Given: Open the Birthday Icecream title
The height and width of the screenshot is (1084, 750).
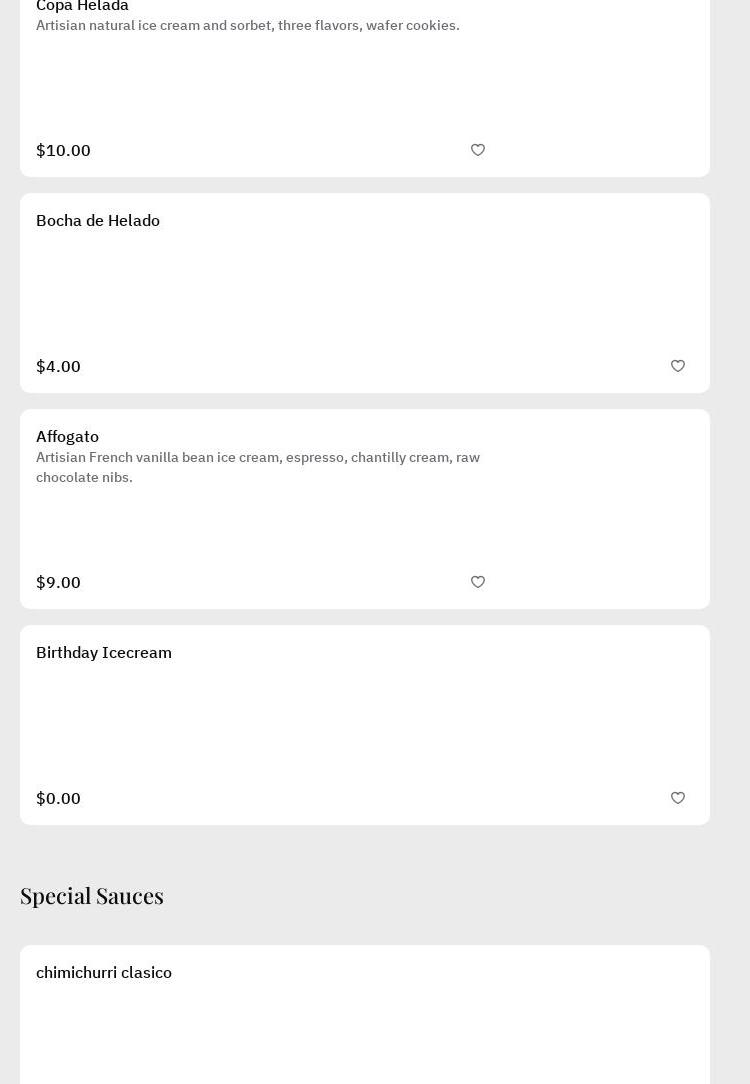Looking at the screenshot, I should tap(104, 652).
